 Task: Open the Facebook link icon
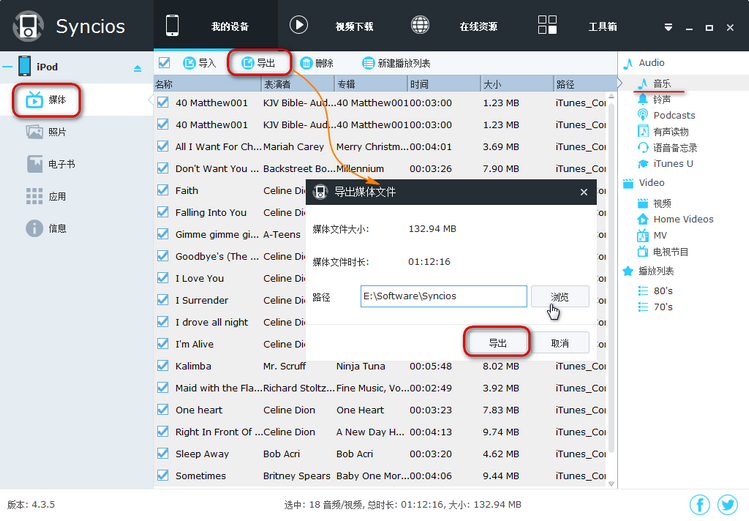pyautogui.click(x=699, y=504)
